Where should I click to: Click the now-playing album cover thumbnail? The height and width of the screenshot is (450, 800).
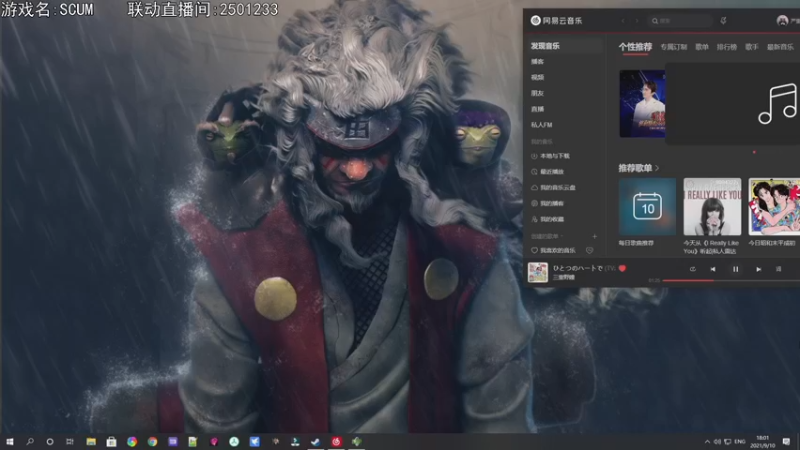[538, 272]
